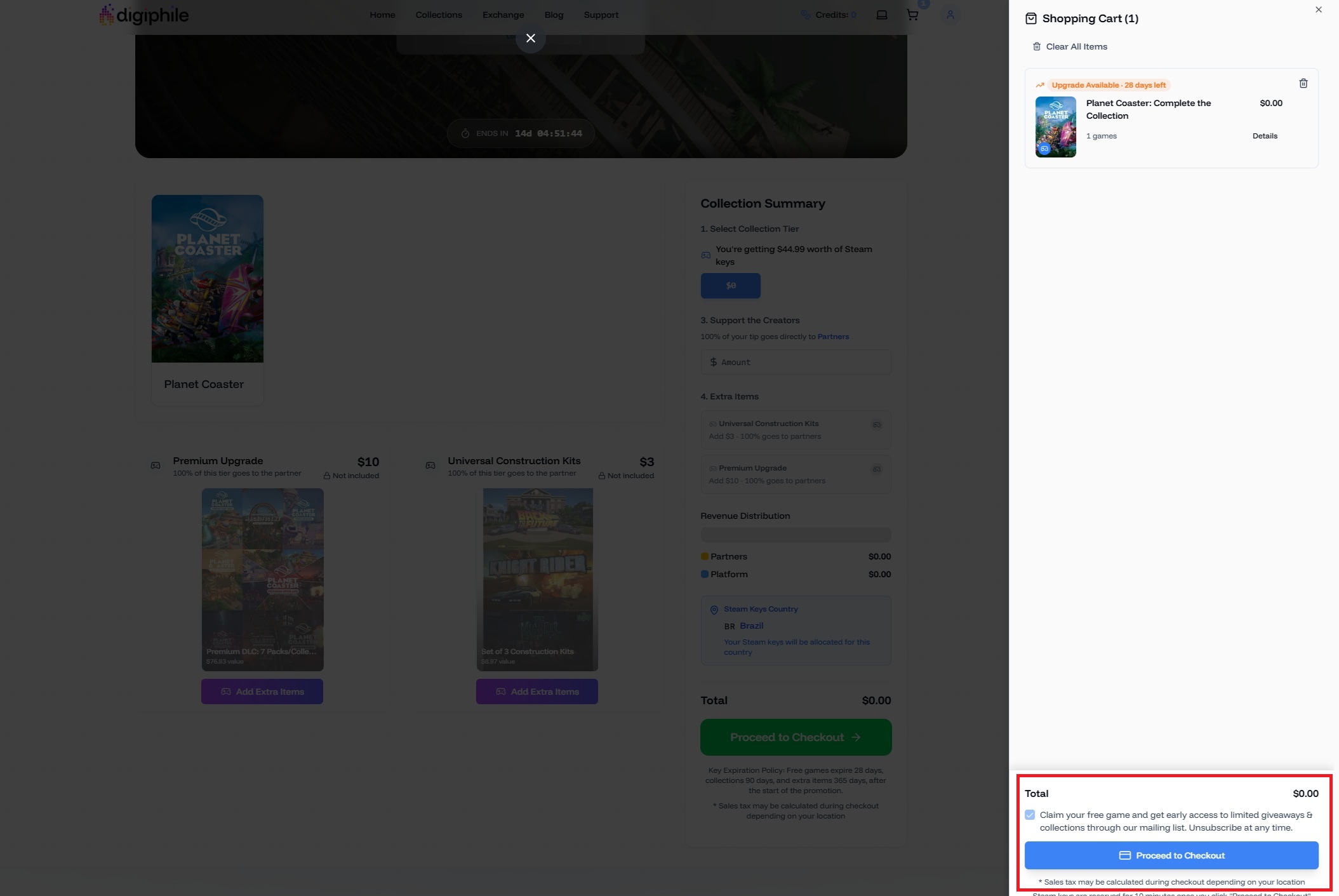The image size is (1339, 896).
Task: Click the shopping cart icon in header
Action: pyautogui.click(x=912, y=15)
